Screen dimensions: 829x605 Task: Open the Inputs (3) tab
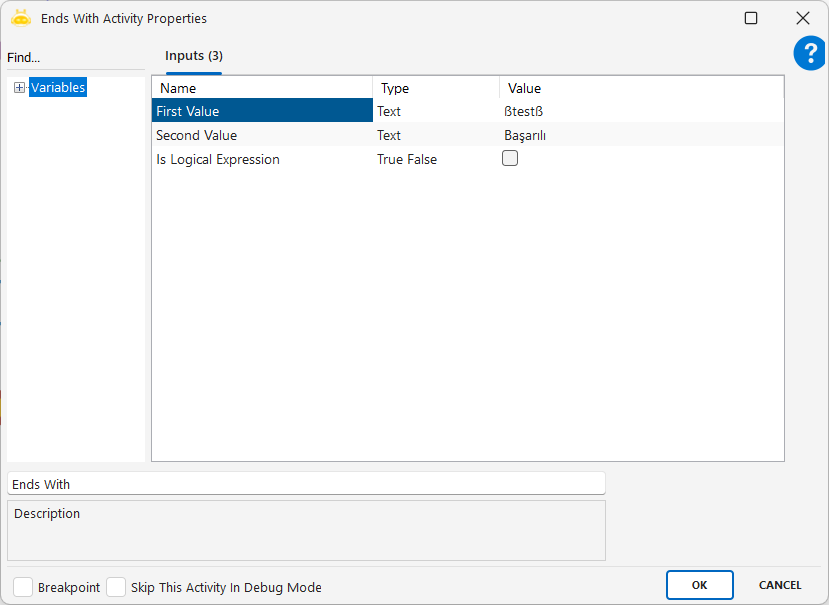pos(194,56)
